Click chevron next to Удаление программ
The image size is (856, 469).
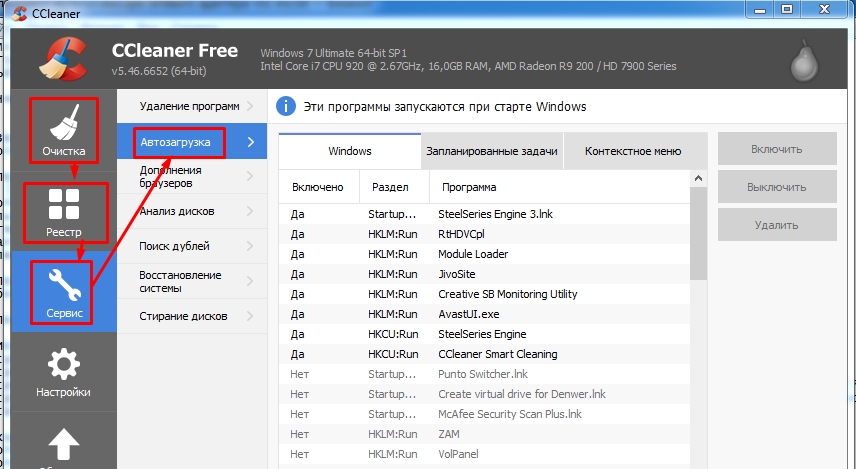click(x=251, y=106)
